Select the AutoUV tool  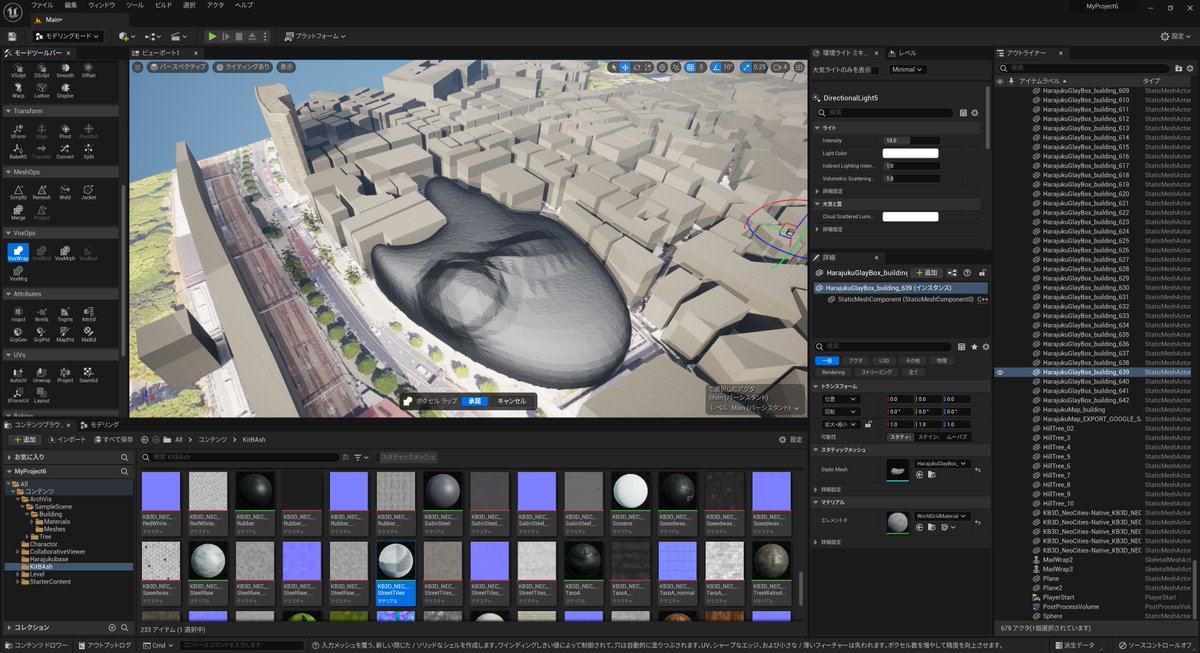(18, 375)
